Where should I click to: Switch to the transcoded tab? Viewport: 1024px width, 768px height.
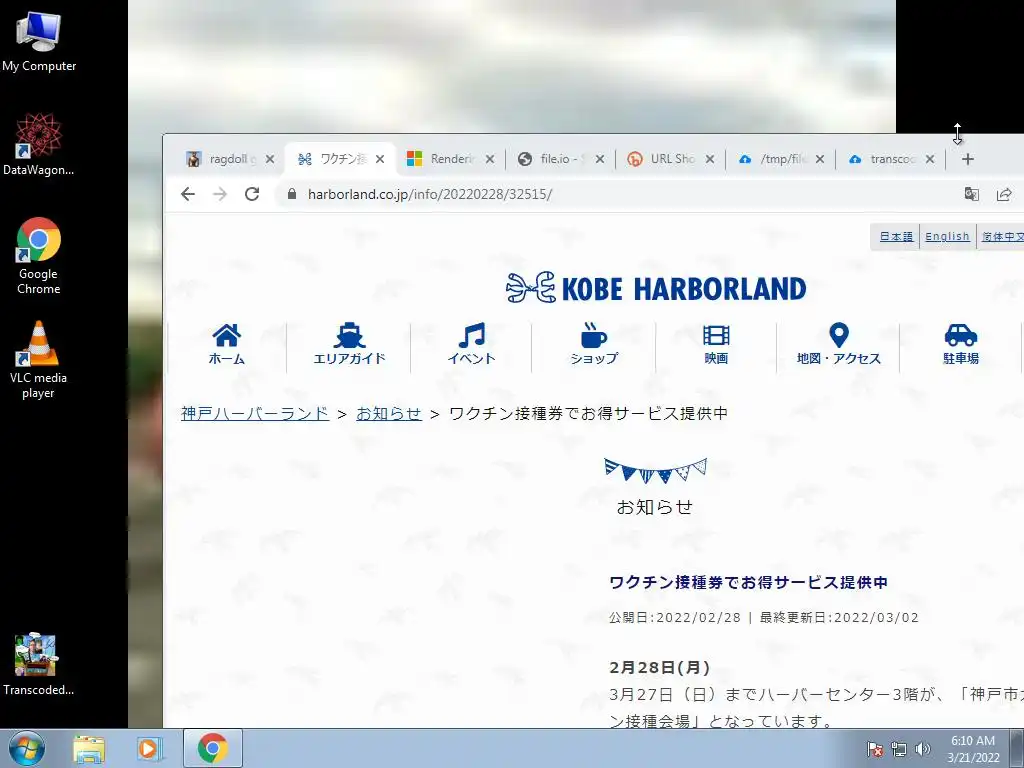point(891,159)
